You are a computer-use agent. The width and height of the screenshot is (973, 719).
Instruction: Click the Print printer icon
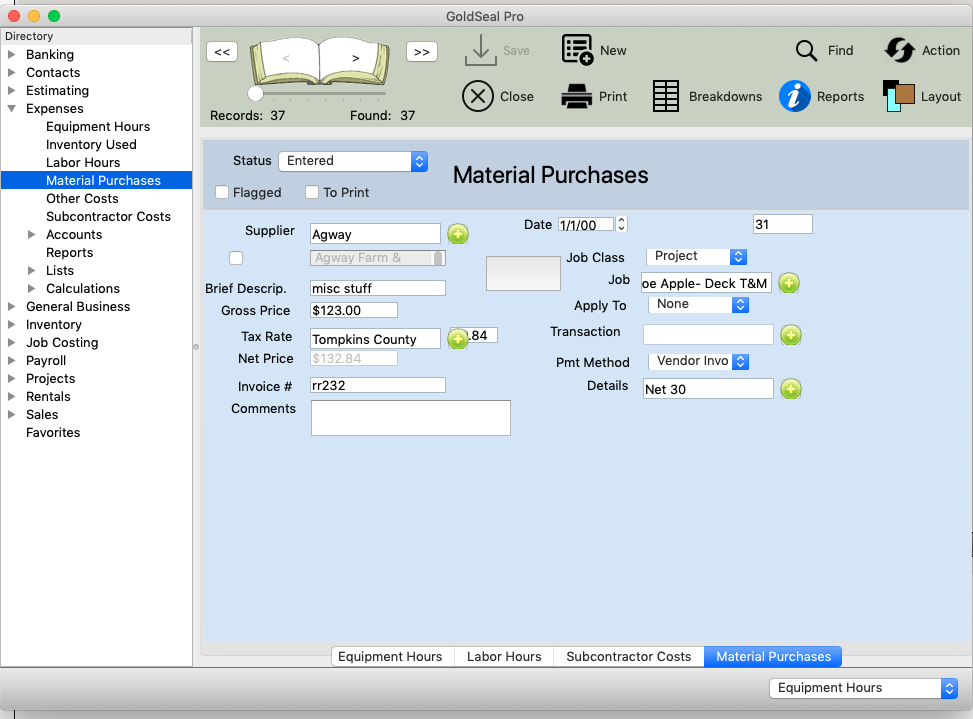(576, 96)
